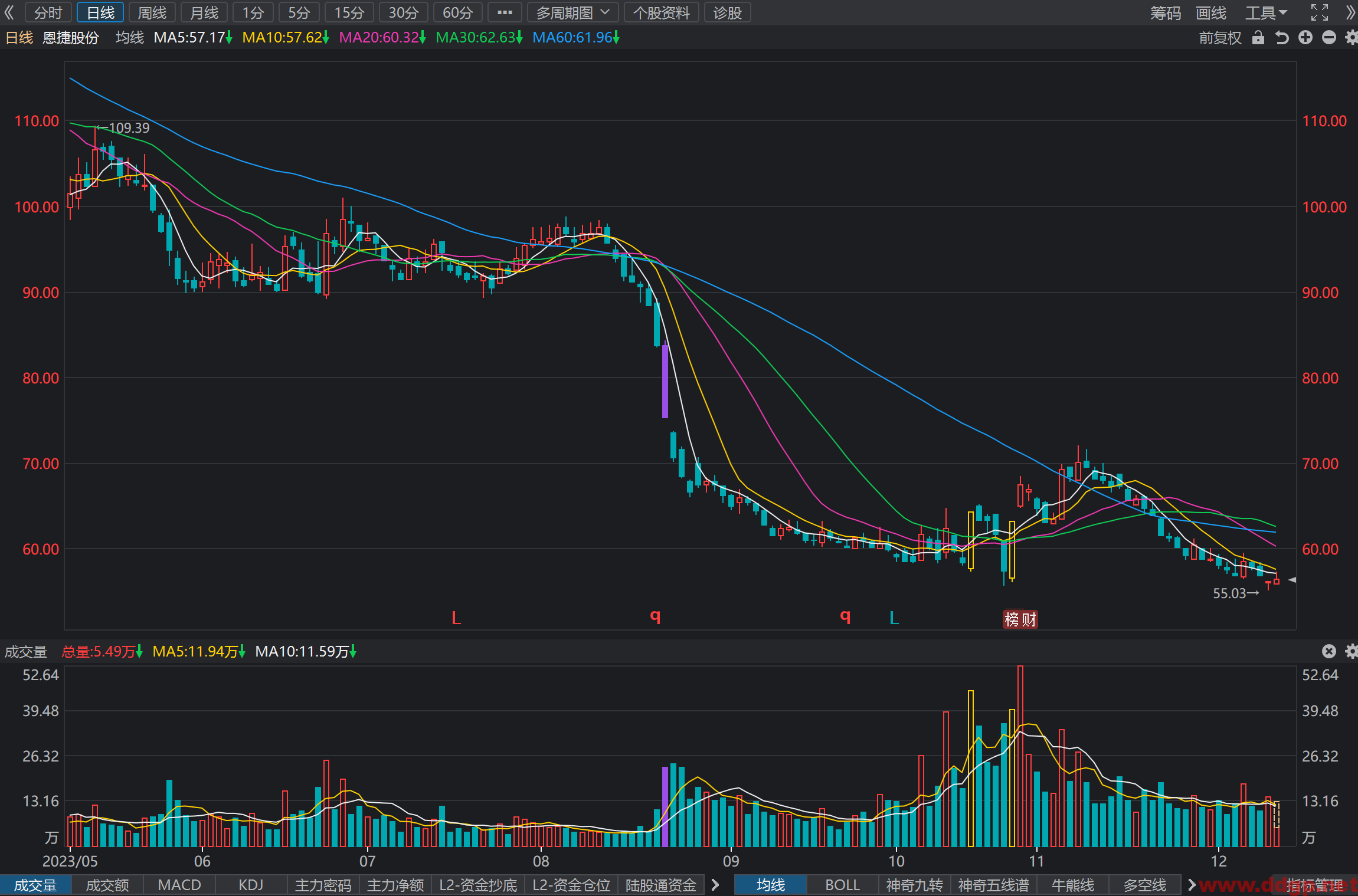Screen dimensions: 1358x896
Task: Open more period options ellipsis
Action: 505,12
